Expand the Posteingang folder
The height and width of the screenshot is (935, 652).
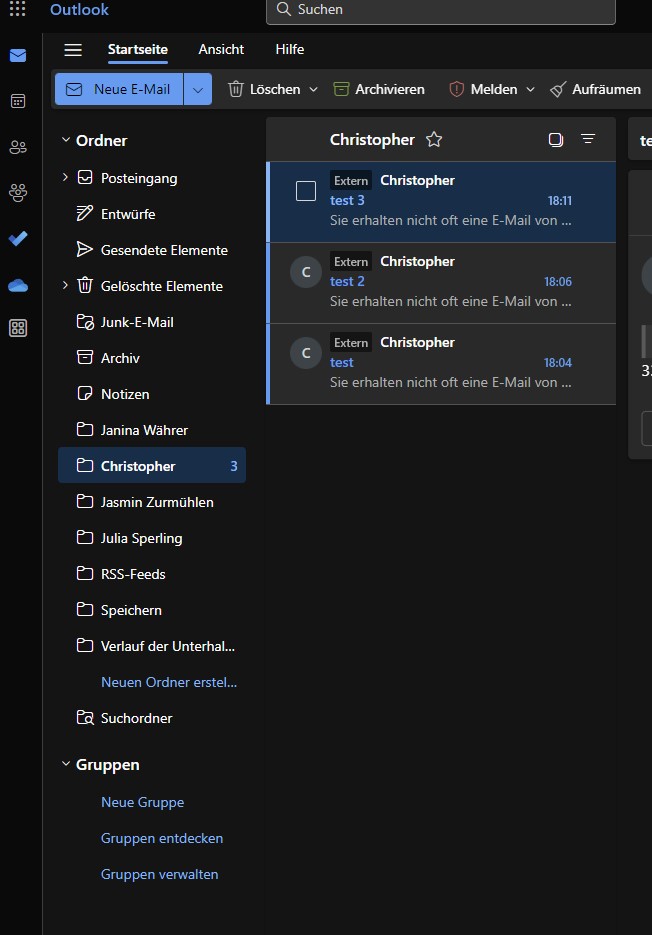[66, 178]
